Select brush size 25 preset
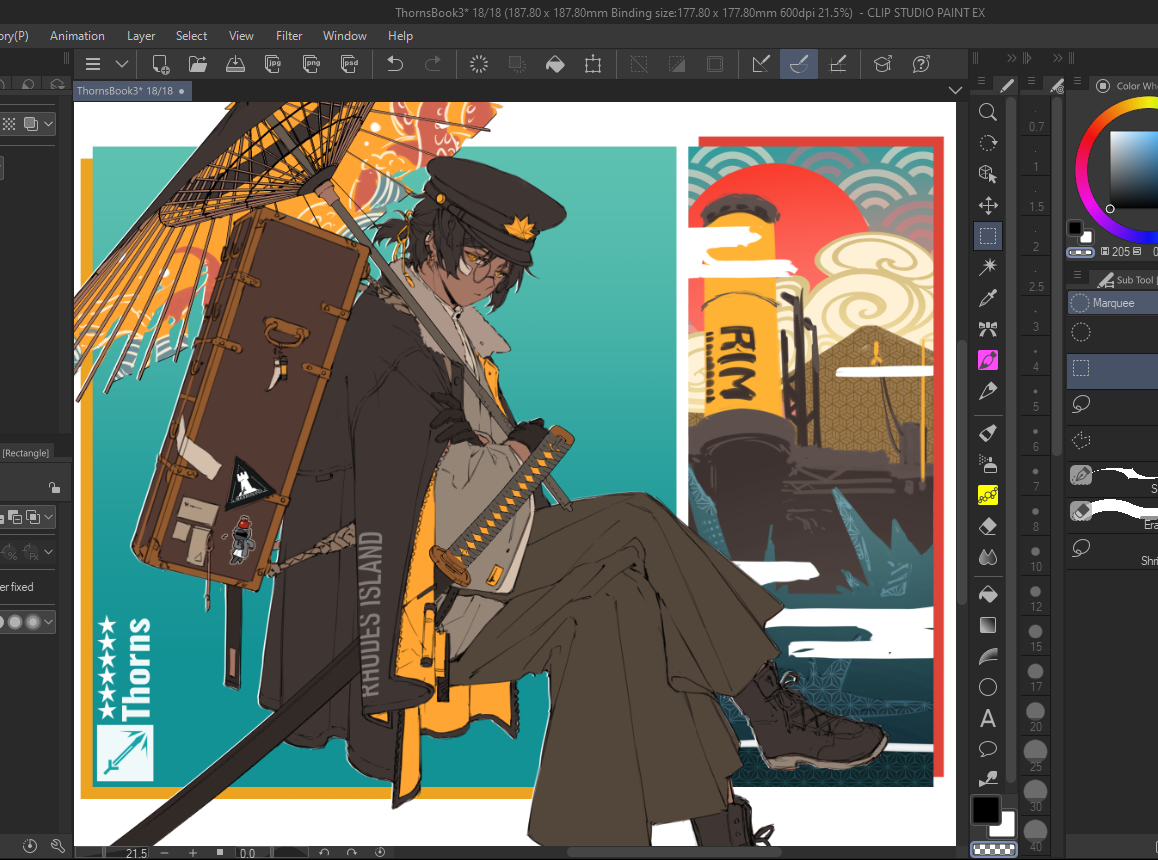This screenshot has width=1158, height=860. (1035, 757)
